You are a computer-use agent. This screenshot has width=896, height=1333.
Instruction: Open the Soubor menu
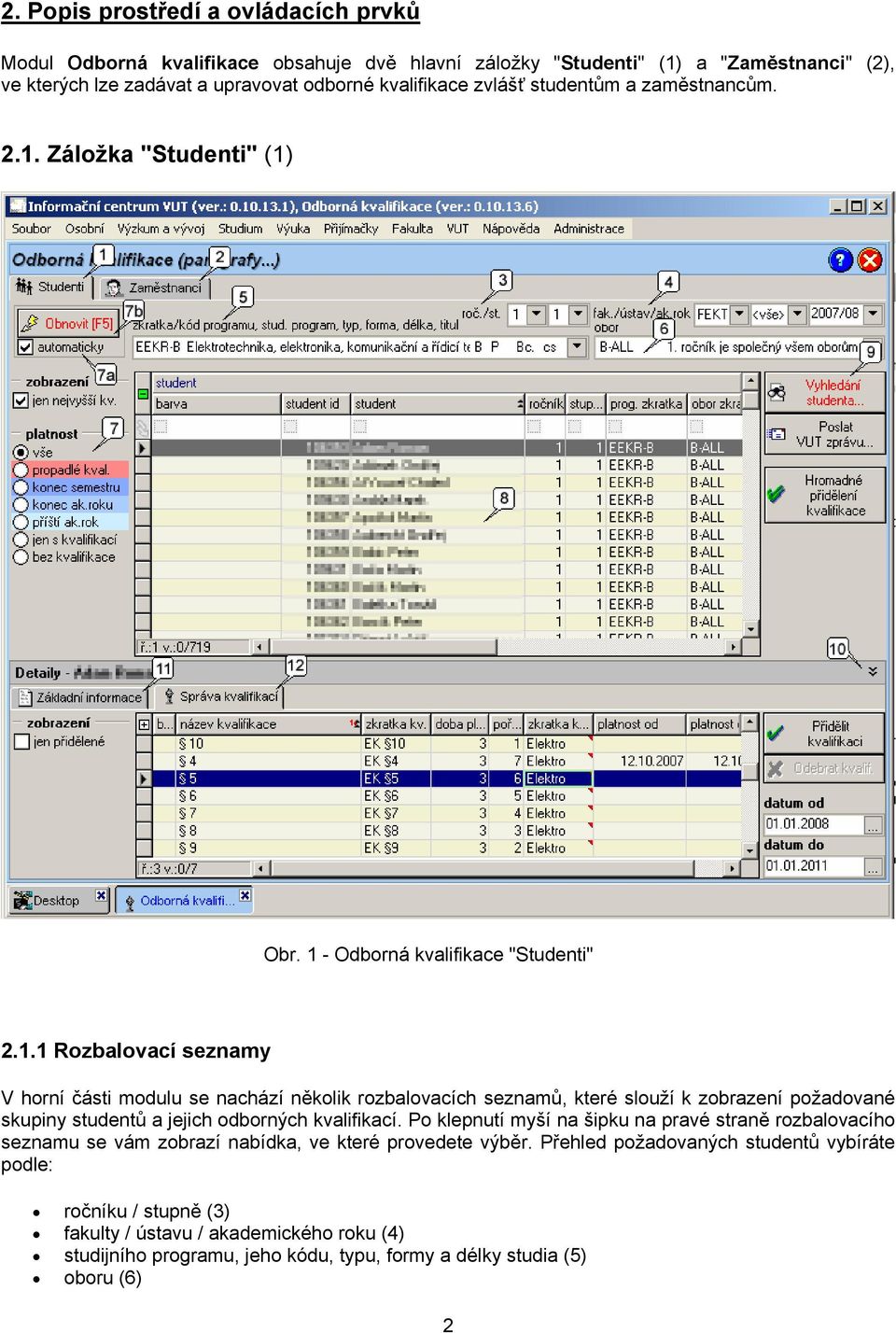click(31, 229)
